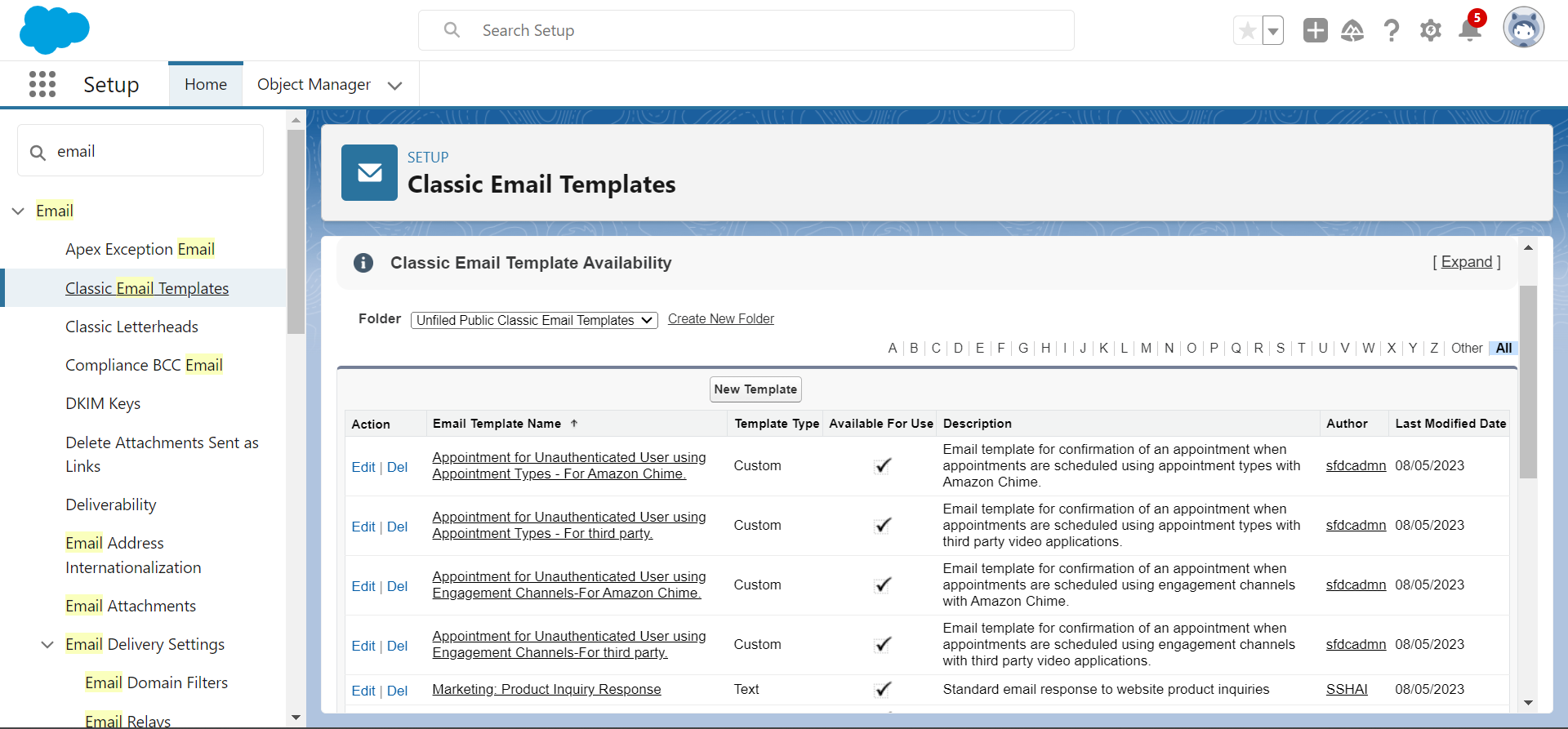1568x729 pixels.
Task: Switch to the Home tab
Action: (x=206, y=84)
